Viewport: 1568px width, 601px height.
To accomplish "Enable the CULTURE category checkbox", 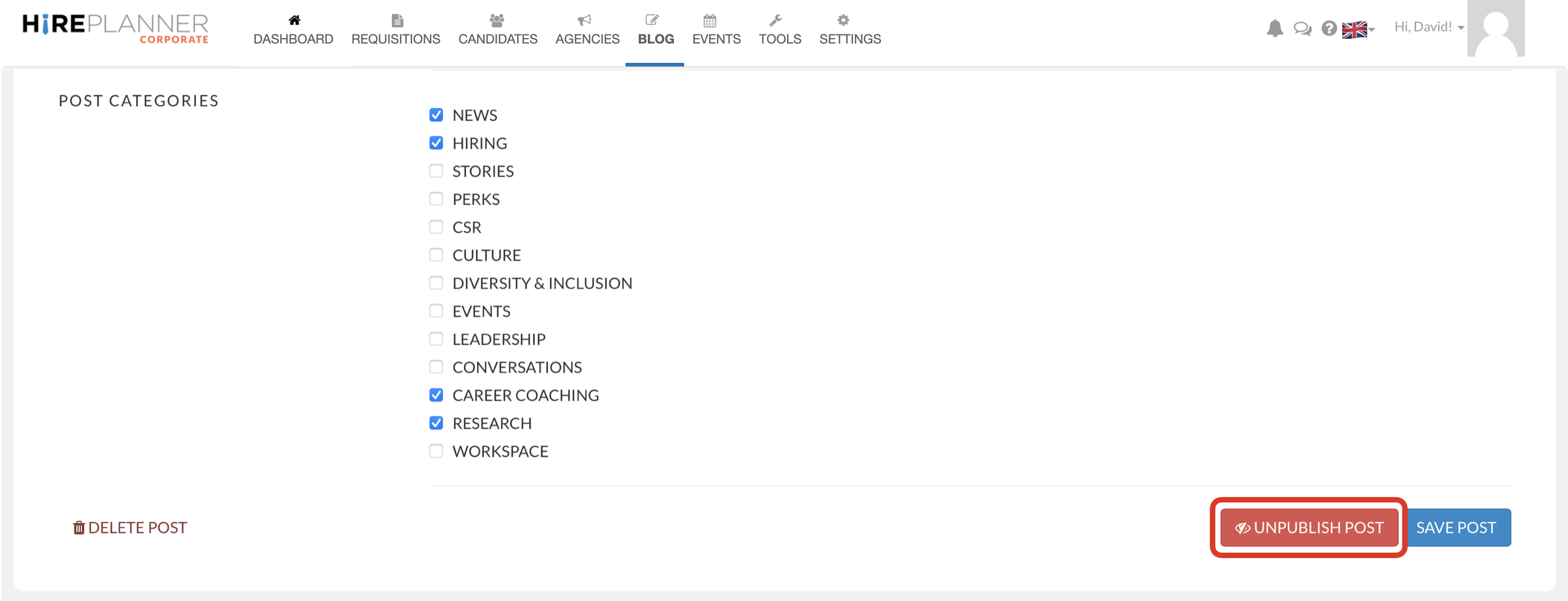I will [x=436, y=255].
